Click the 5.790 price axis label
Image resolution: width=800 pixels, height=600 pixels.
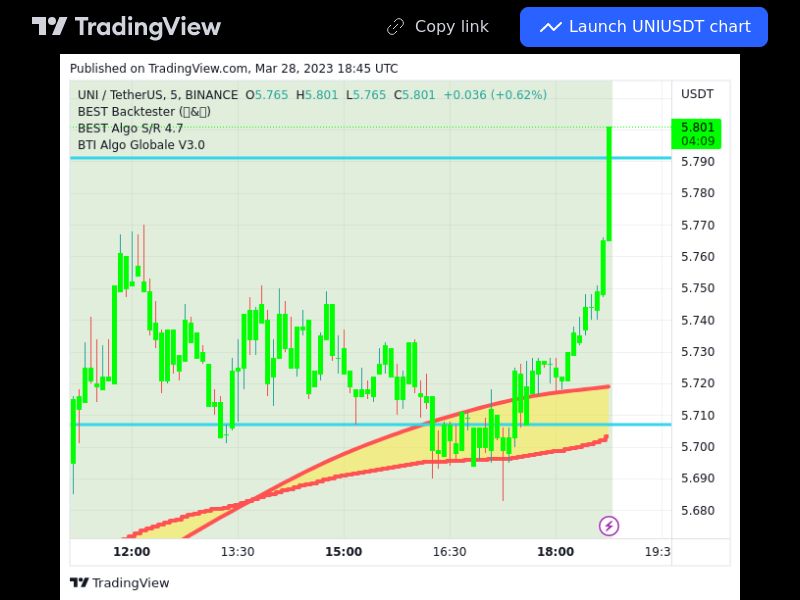pos(697,162)
